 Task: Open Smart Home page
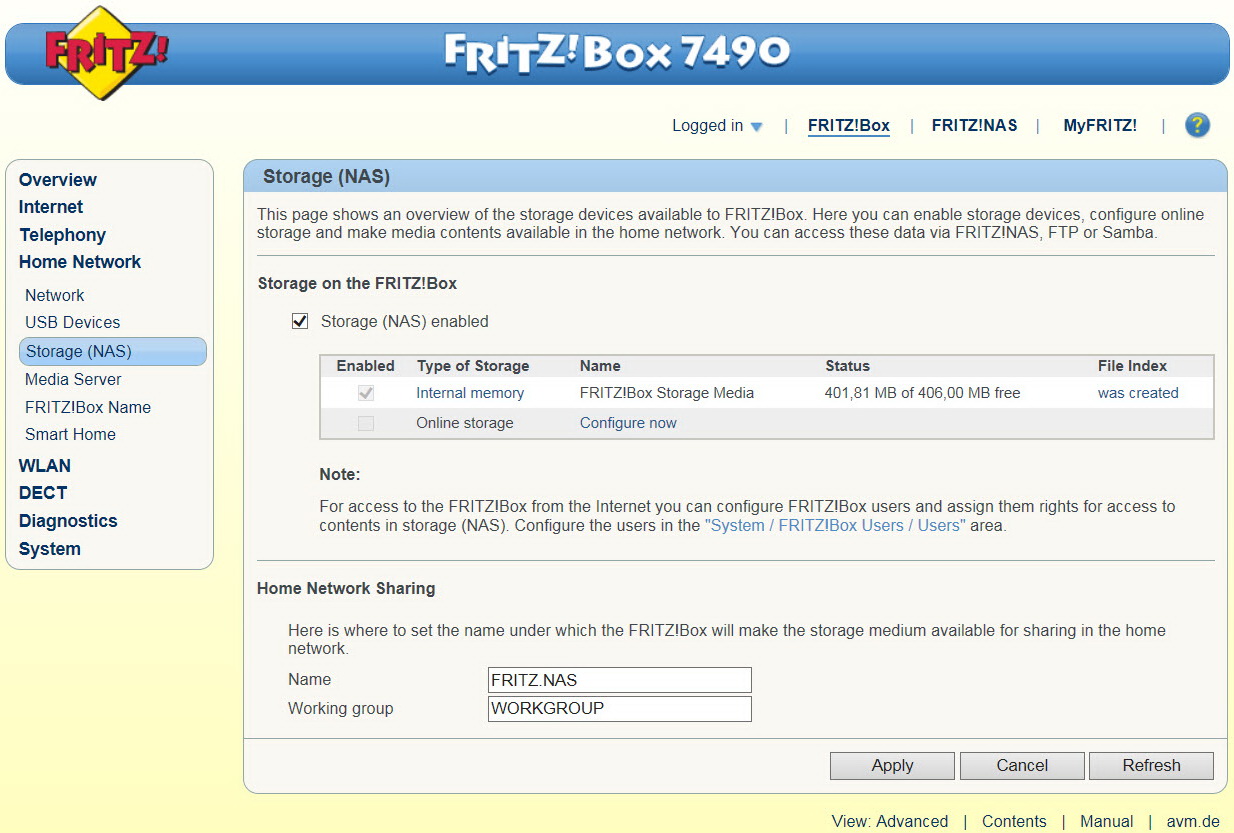[70, 434]
